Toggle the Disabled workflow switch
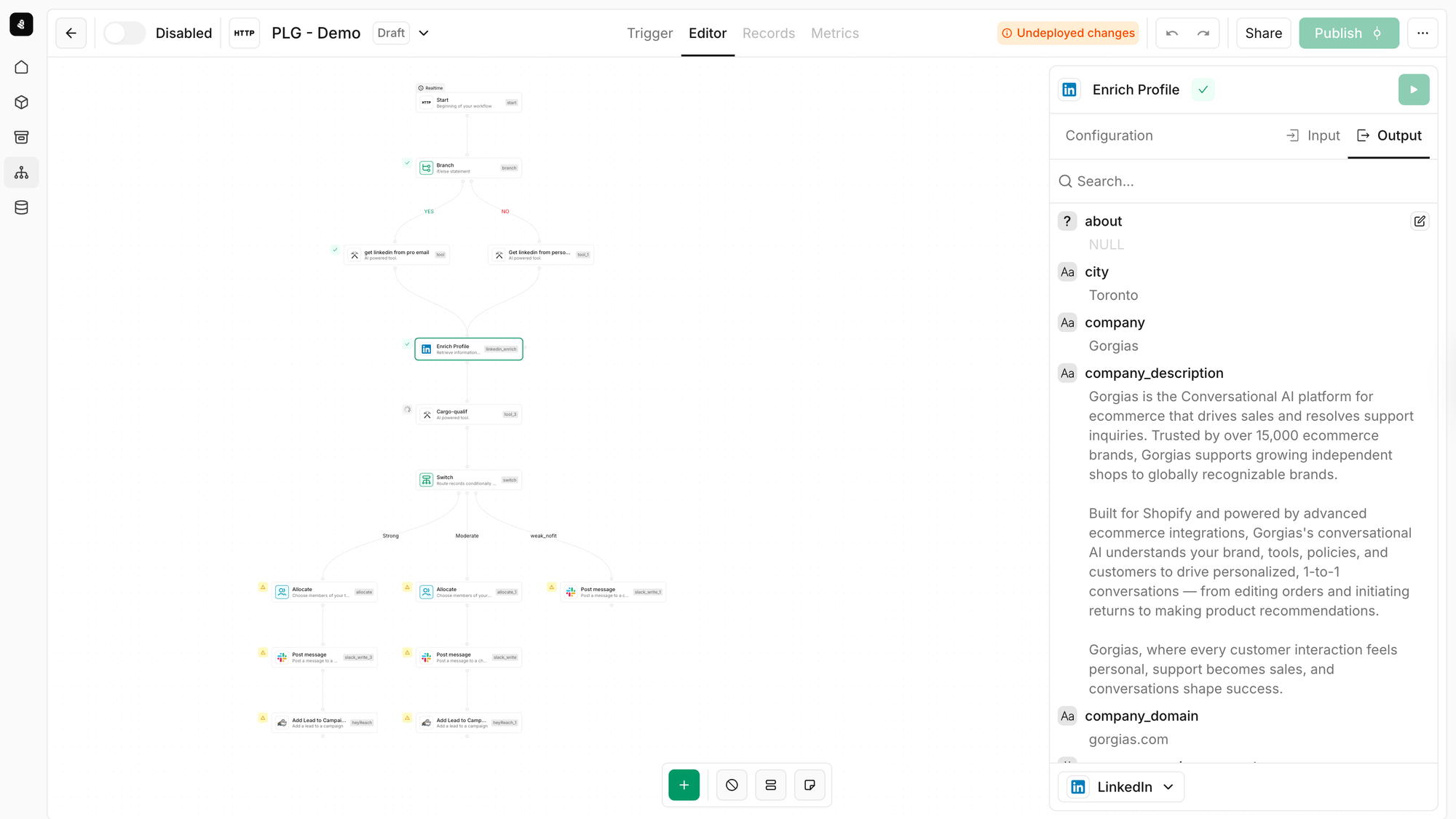Viewport: 1456px width, 819px height. coord(124,33)
